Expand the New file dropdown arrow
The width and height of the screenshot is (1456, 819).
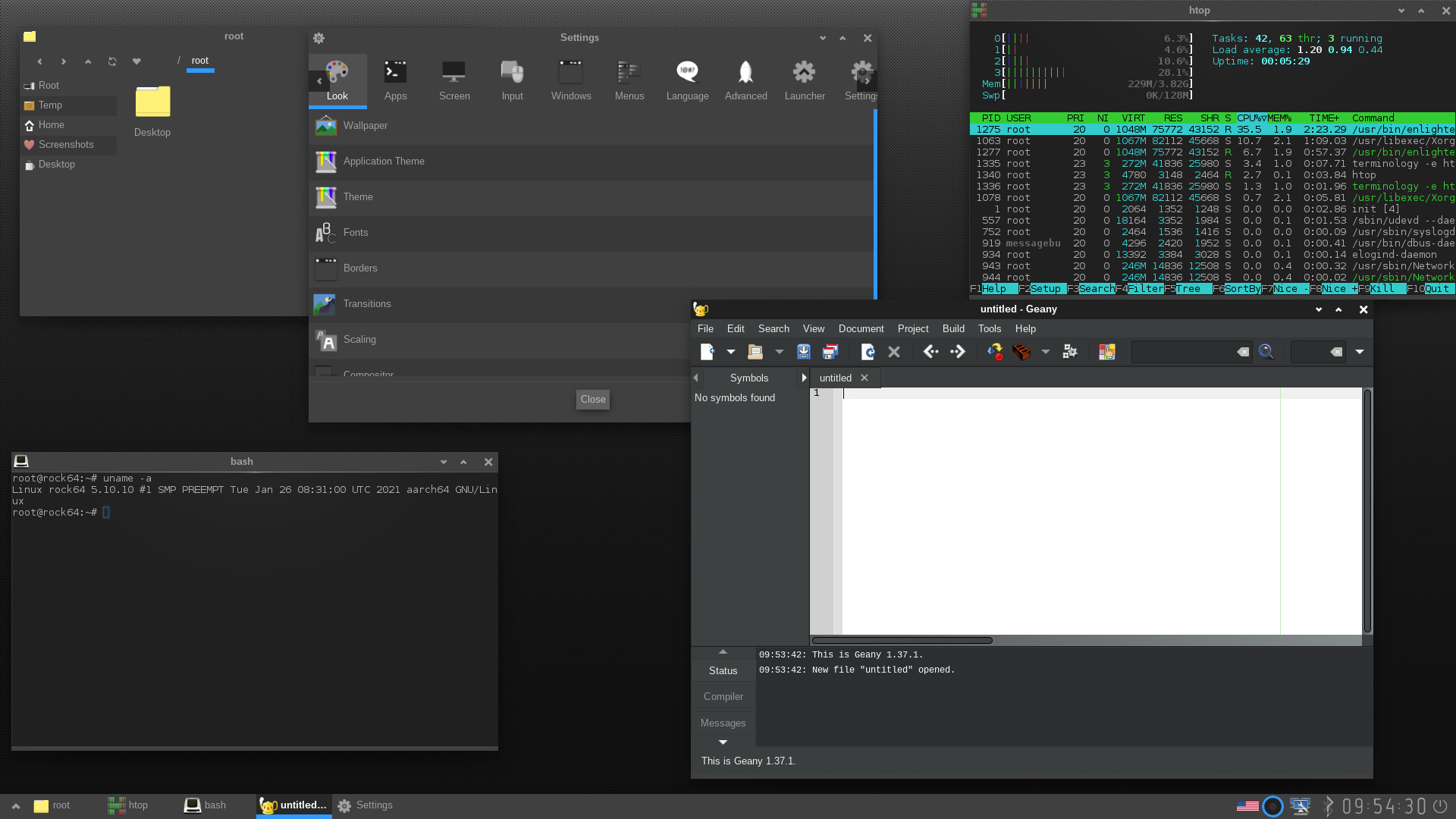coord(731,352)
